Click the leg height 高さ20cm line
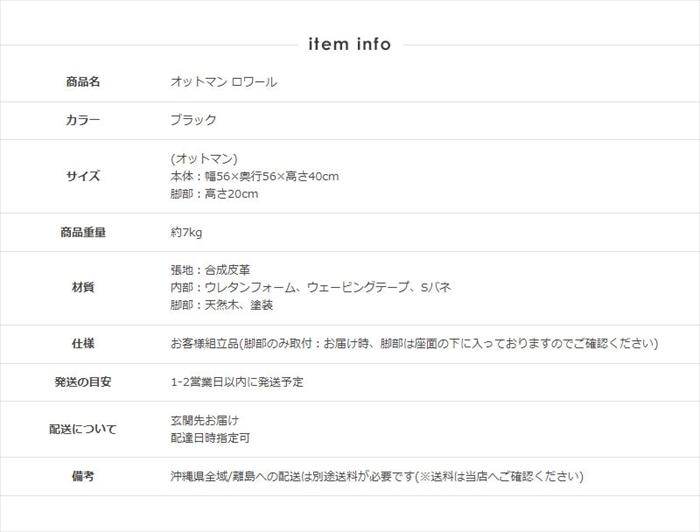 pos(215,194)
